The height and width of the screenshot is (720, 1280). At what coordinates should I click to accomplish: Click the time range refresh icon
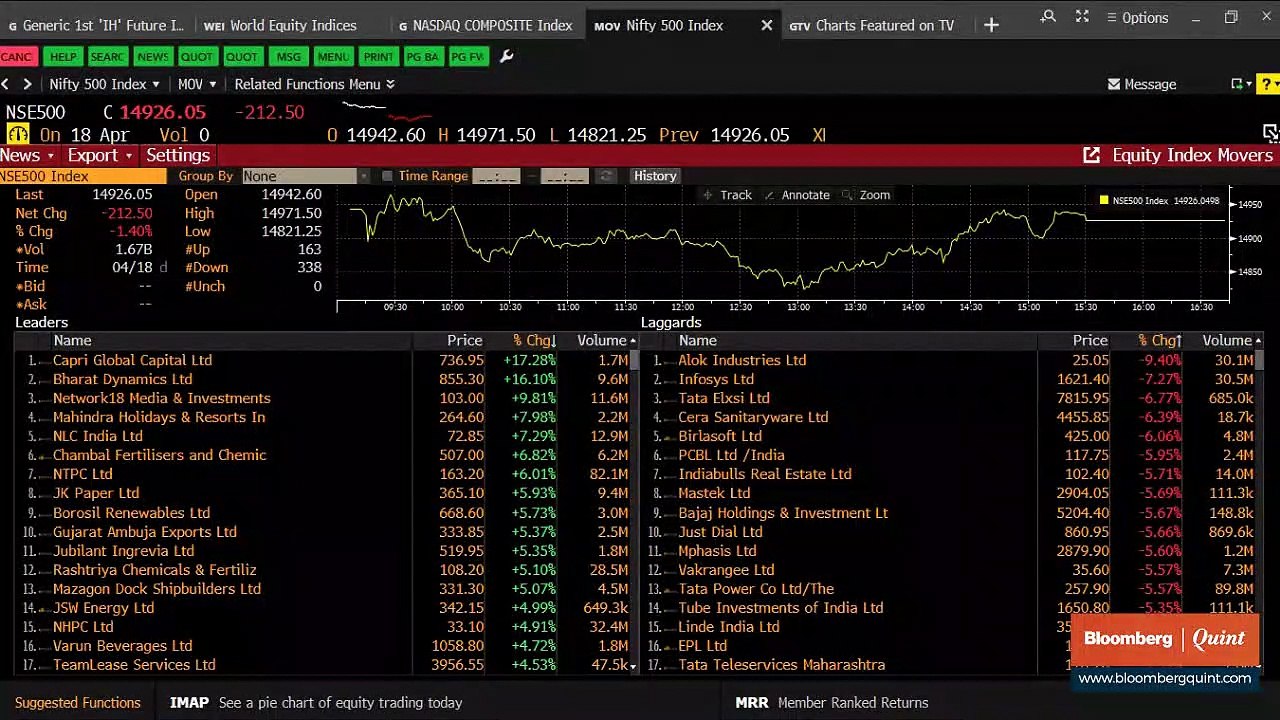click(605, 176)
